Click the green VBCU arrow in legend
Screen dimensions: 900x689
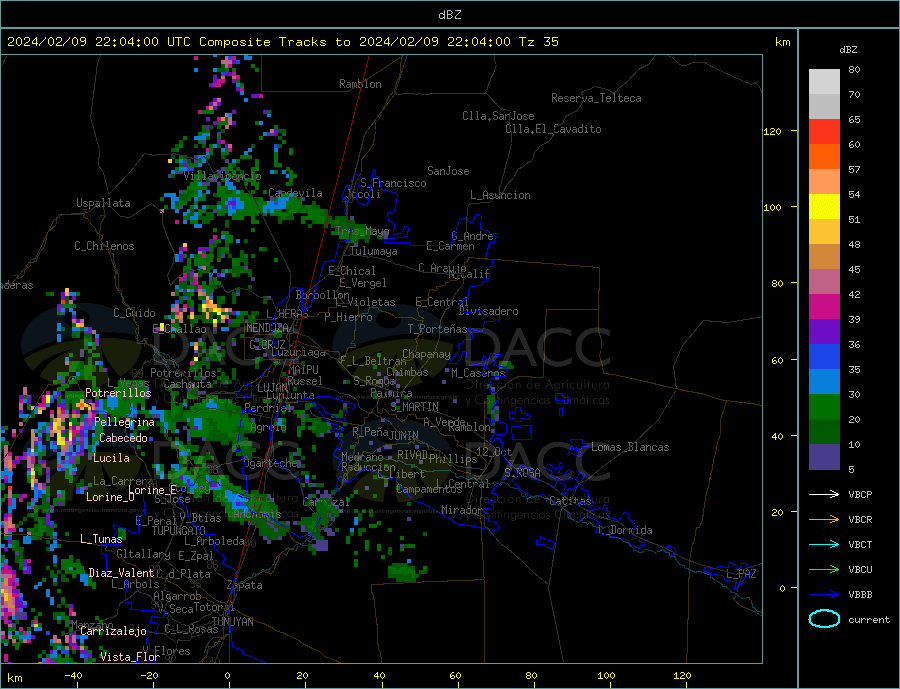pos(824,570)
